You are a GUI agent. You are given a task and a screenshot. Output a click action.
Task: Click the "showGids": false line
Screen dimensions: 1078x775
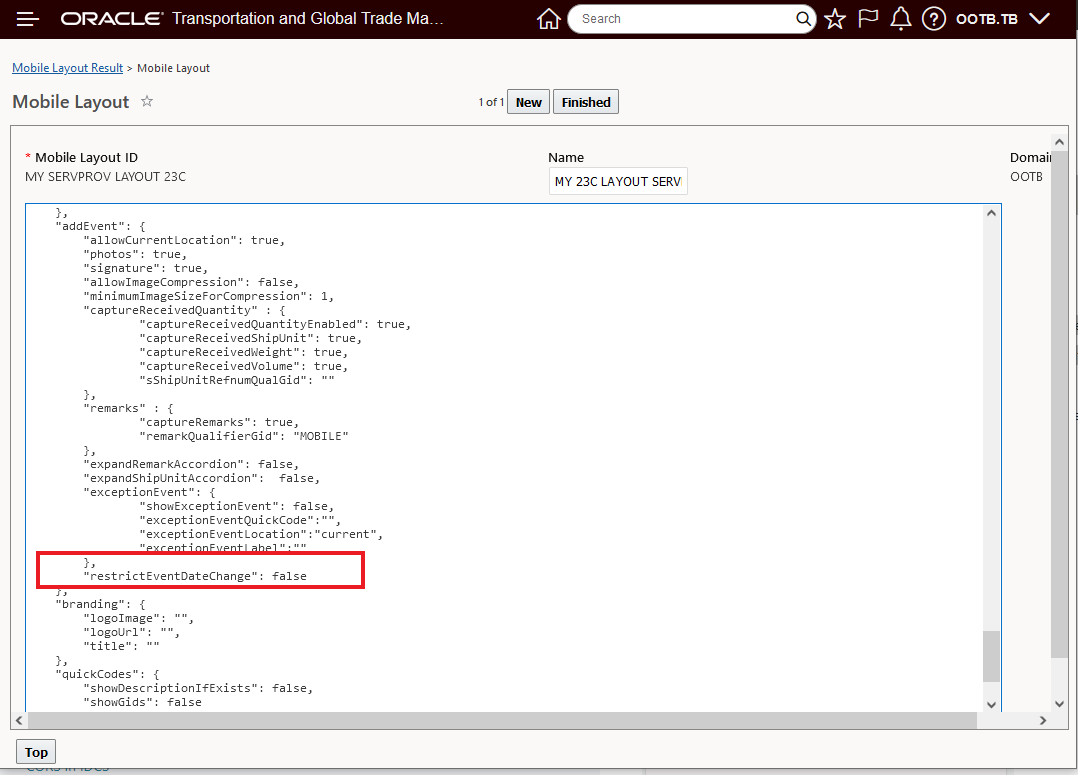tap(142, 702)
